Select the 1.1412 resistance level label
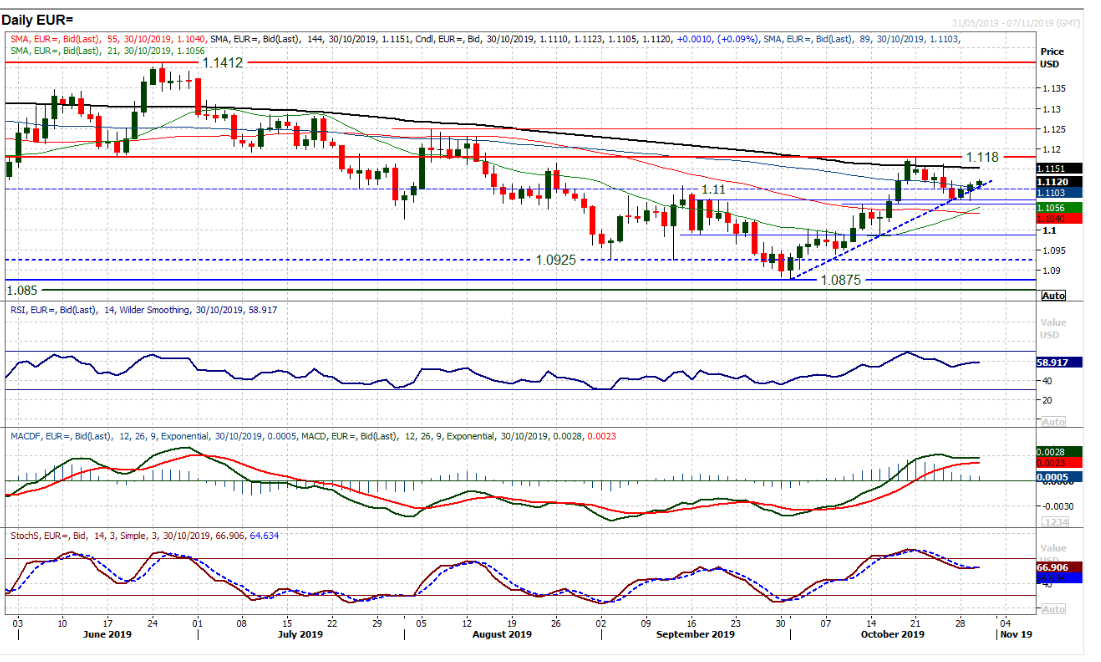The width and height of the screenshot is (1101, 662). 223,62
